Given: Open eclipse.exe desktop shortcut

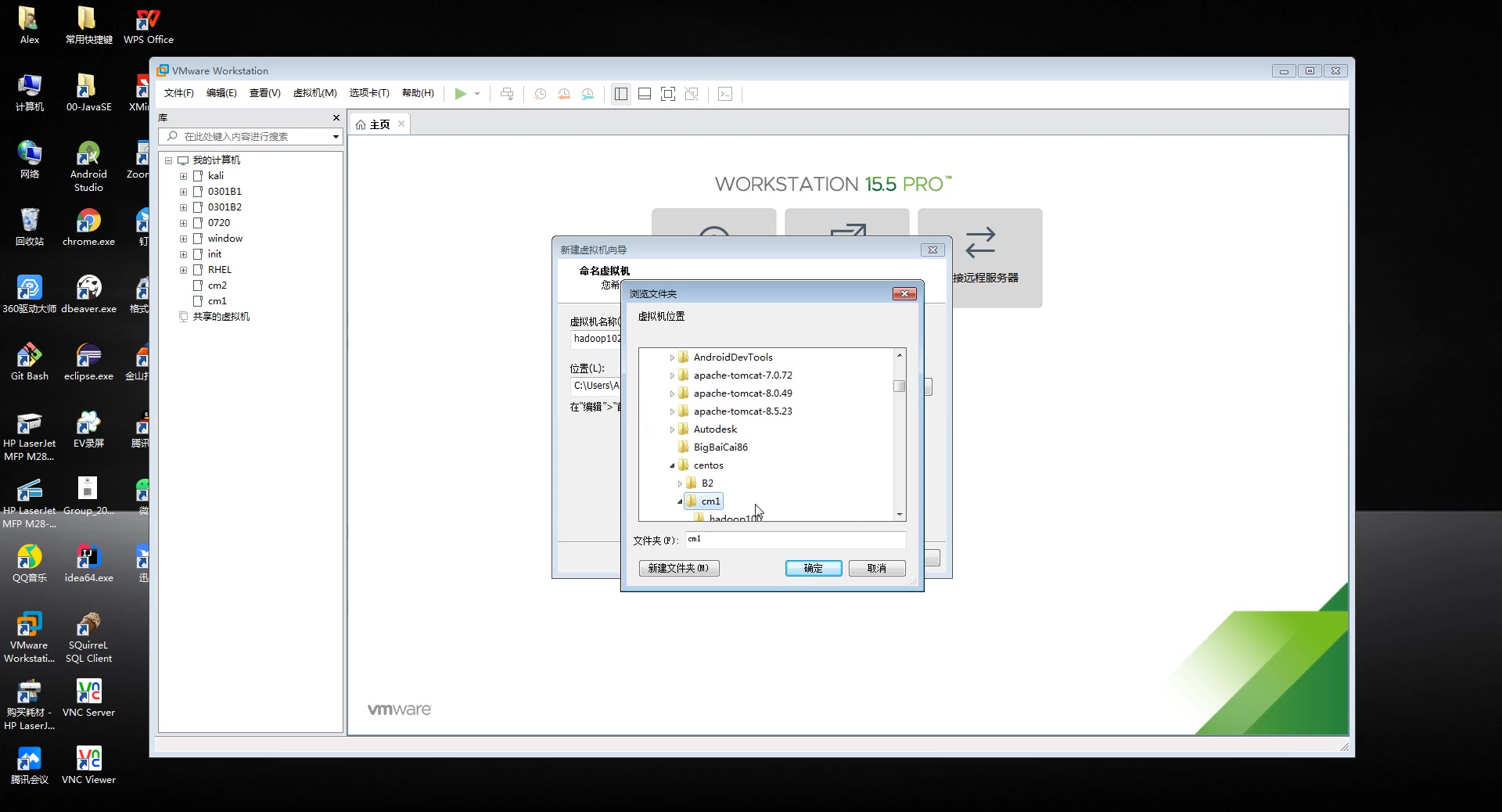Looking at the screenshot, I should point(88,362).
